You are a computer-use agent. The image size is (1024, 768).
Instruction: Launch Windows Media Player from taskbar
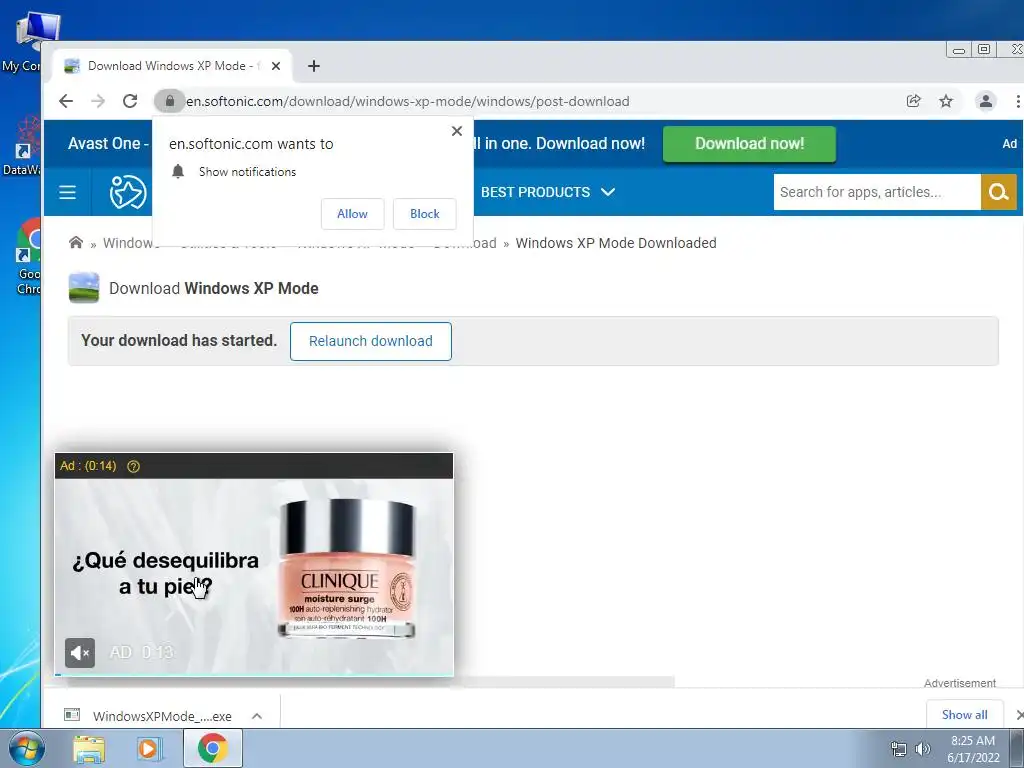148,749
